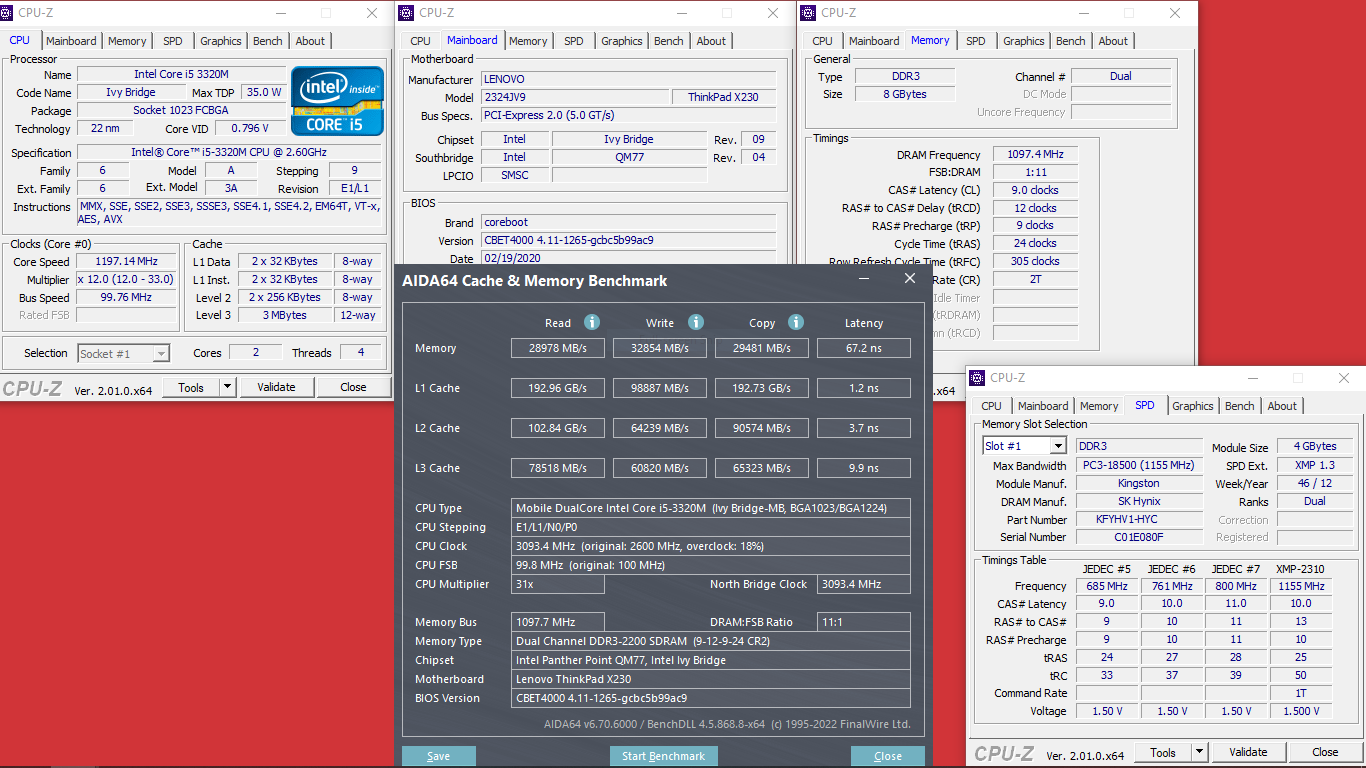Click CAS# Latency value 9.0 clocks

pos(1036,190)
